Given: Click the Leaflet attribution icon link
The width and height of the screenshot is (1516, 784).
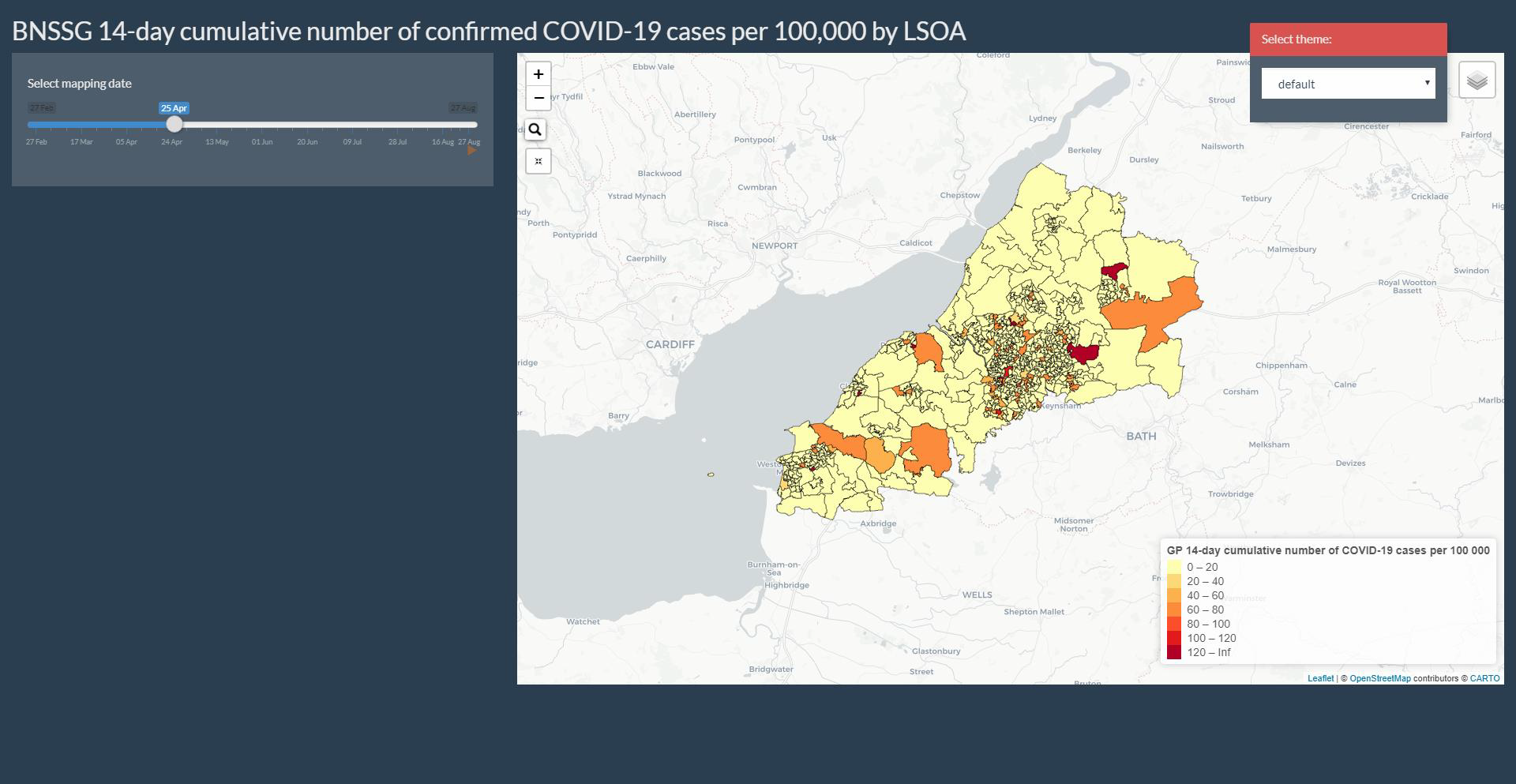Looking at the screenshot, I should [x=1319, y=677].
